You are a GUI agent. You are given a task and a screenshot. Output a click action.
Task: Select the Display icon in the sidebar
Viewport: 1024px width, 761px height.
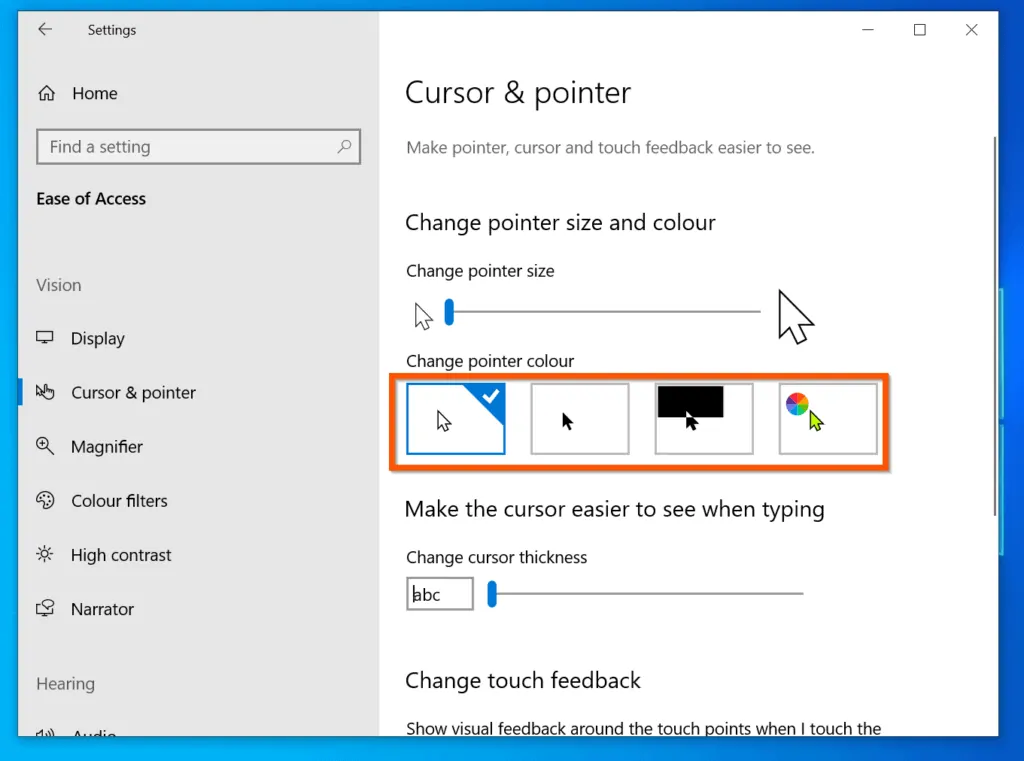(46, 338)
